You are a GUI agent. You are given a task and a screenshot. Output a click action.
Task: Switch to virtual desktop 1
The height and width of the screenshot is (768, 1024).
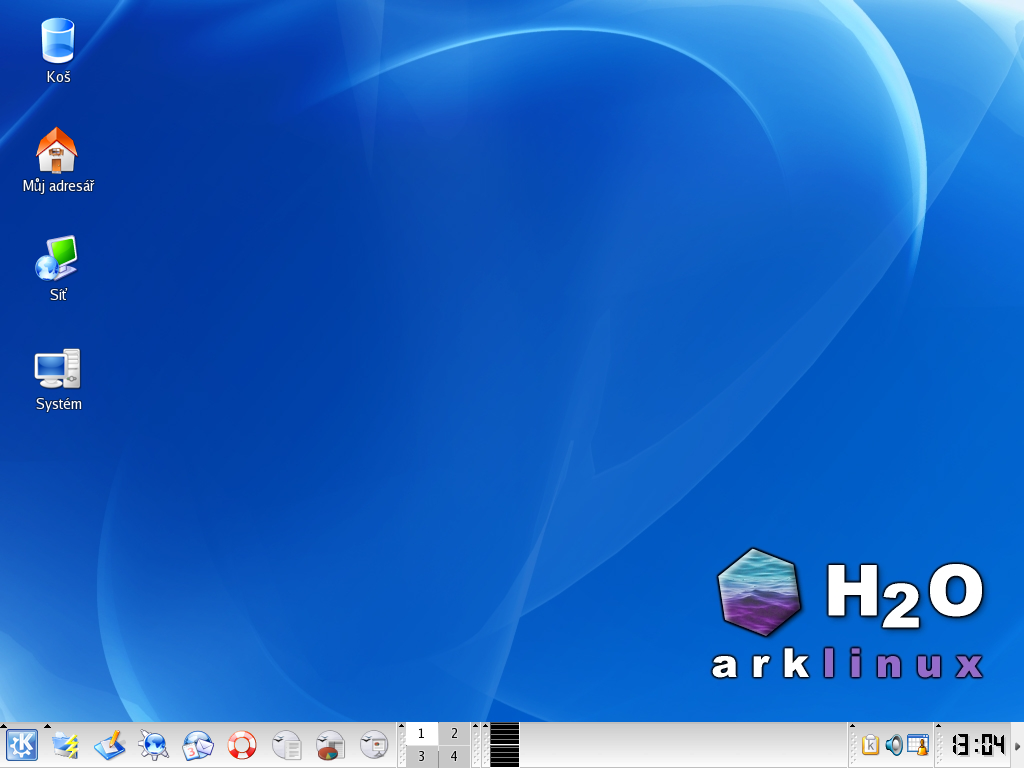pyautogui.click(x=421, y=733)
